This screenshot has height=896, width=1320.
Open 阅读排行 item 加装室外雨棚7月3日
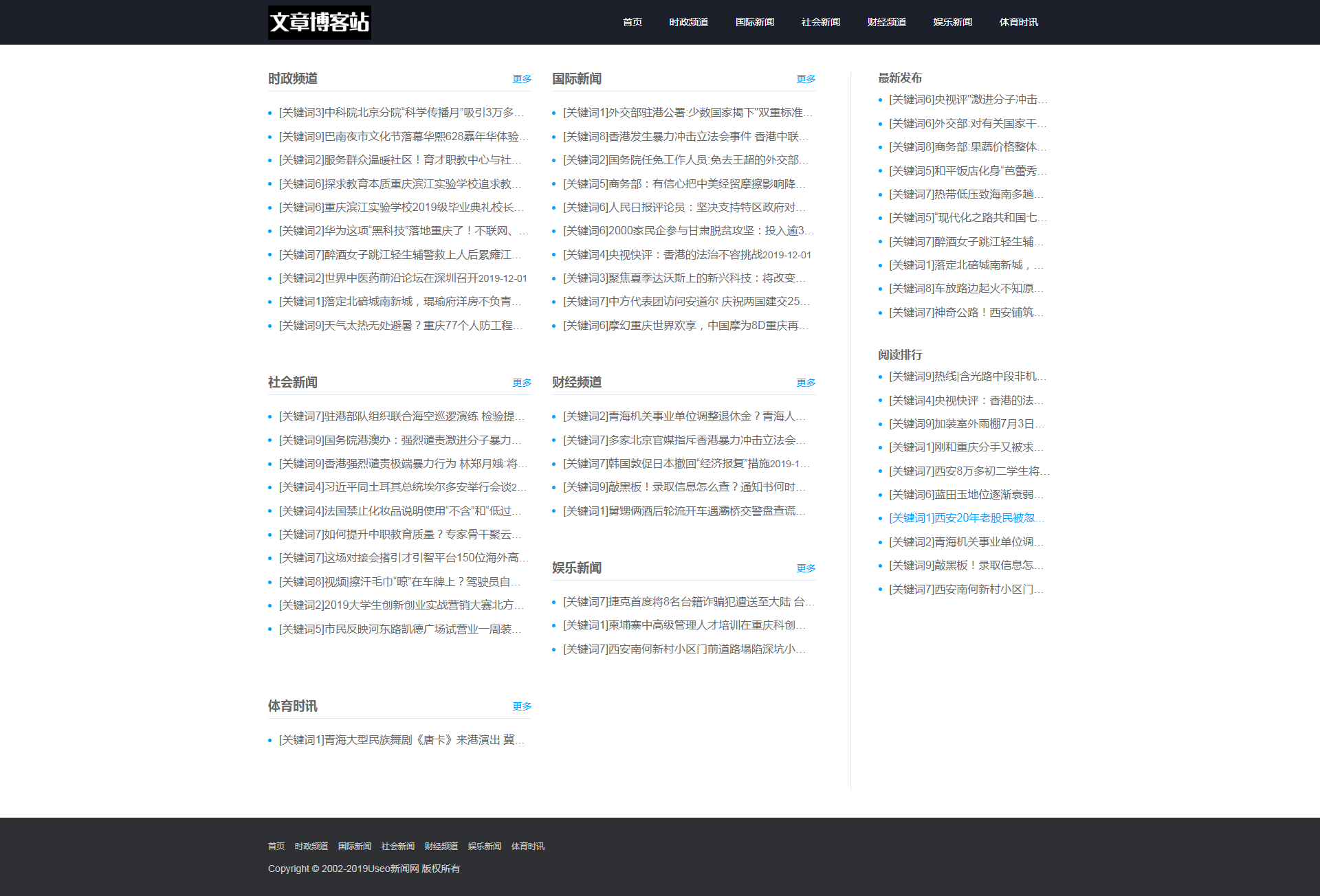(967, 424)
